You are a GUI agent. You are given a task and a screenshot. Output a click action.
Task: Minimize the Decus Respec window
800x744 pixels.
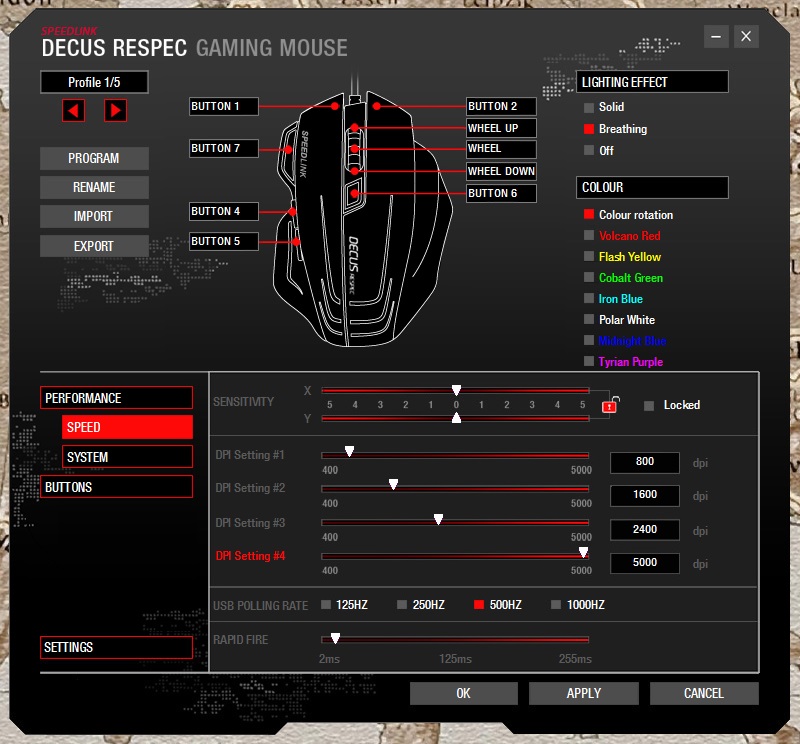coord(716,37)
